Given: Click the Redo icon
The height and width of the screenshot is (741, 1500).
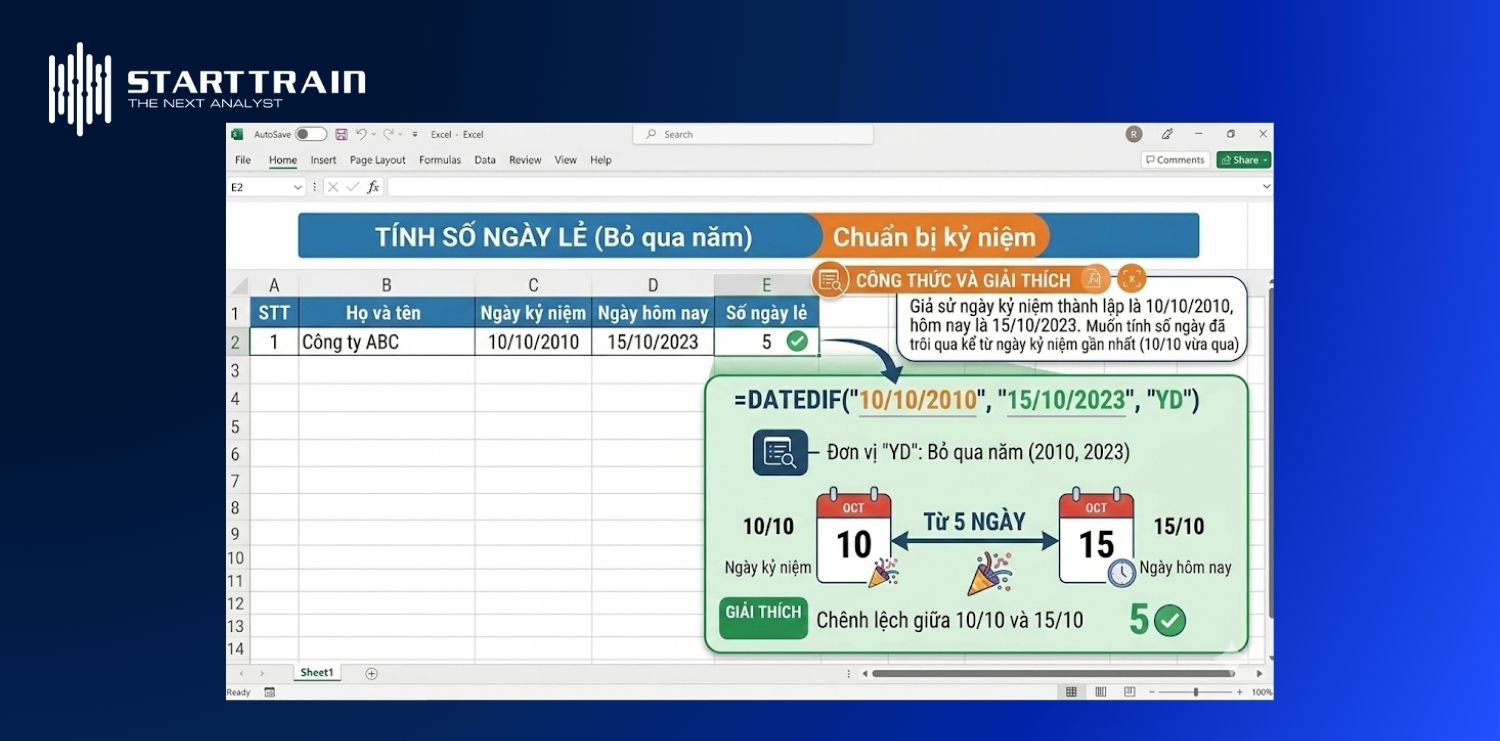Looking at the screenshot, I should [x=388, y=134].
